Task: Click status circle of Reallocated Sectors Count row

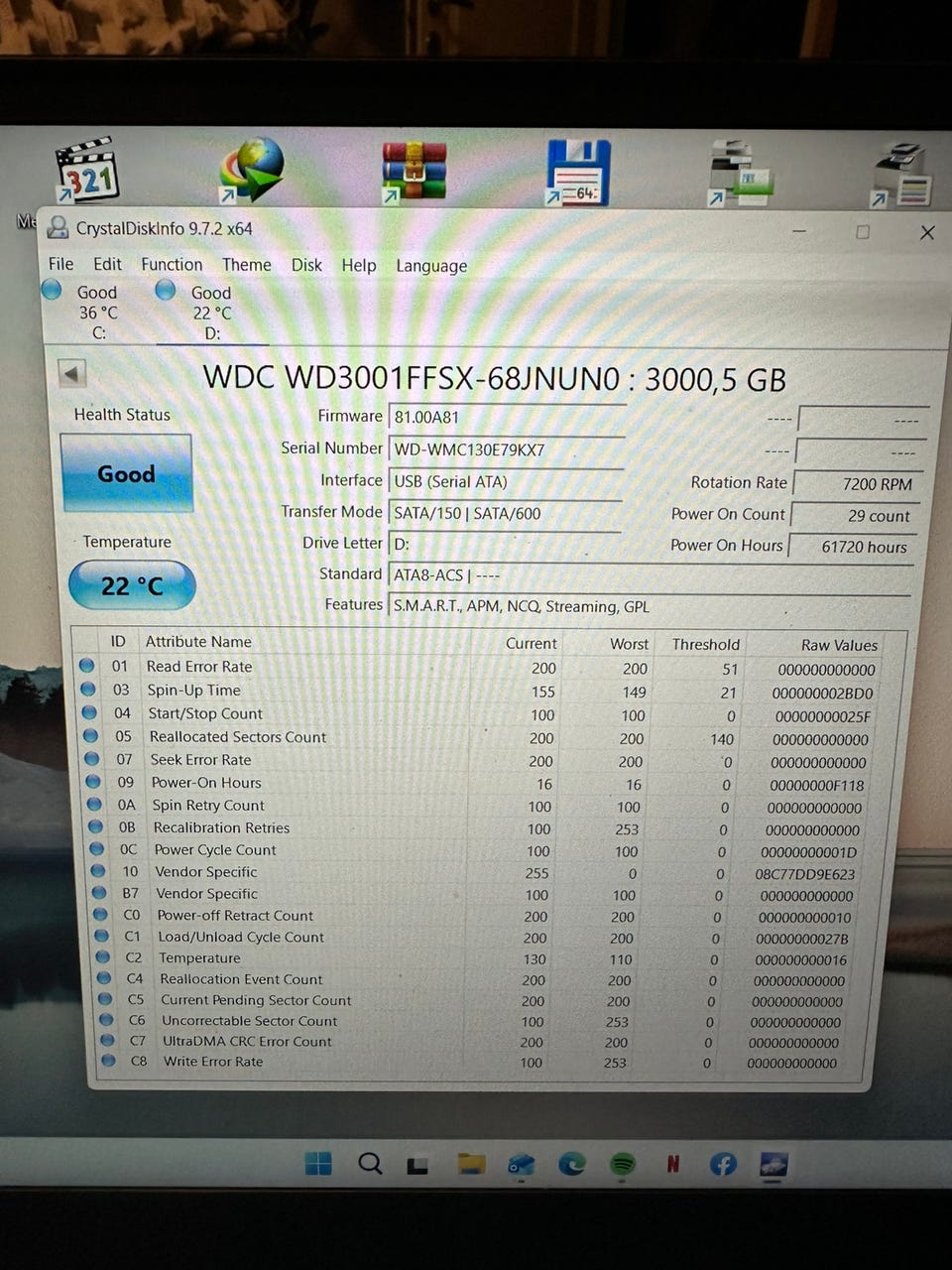Action: pyautogui.click(x=90, y=735)
